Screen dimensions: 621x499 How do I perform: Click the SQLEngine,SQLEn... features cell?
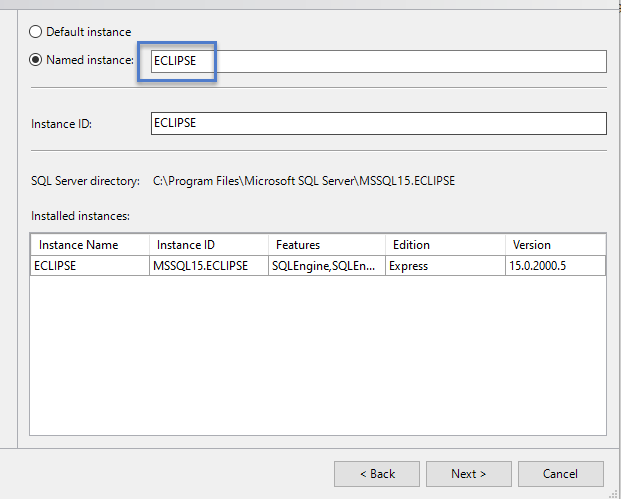click(x=327, y=266)
